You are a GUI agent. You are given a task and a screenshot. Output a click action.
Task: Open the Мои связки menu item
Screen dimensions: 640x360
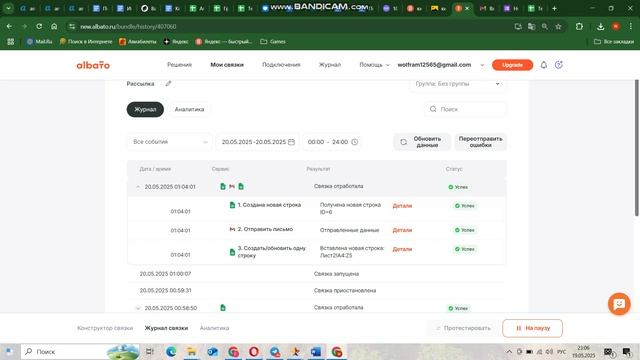(x=227, y=65)
